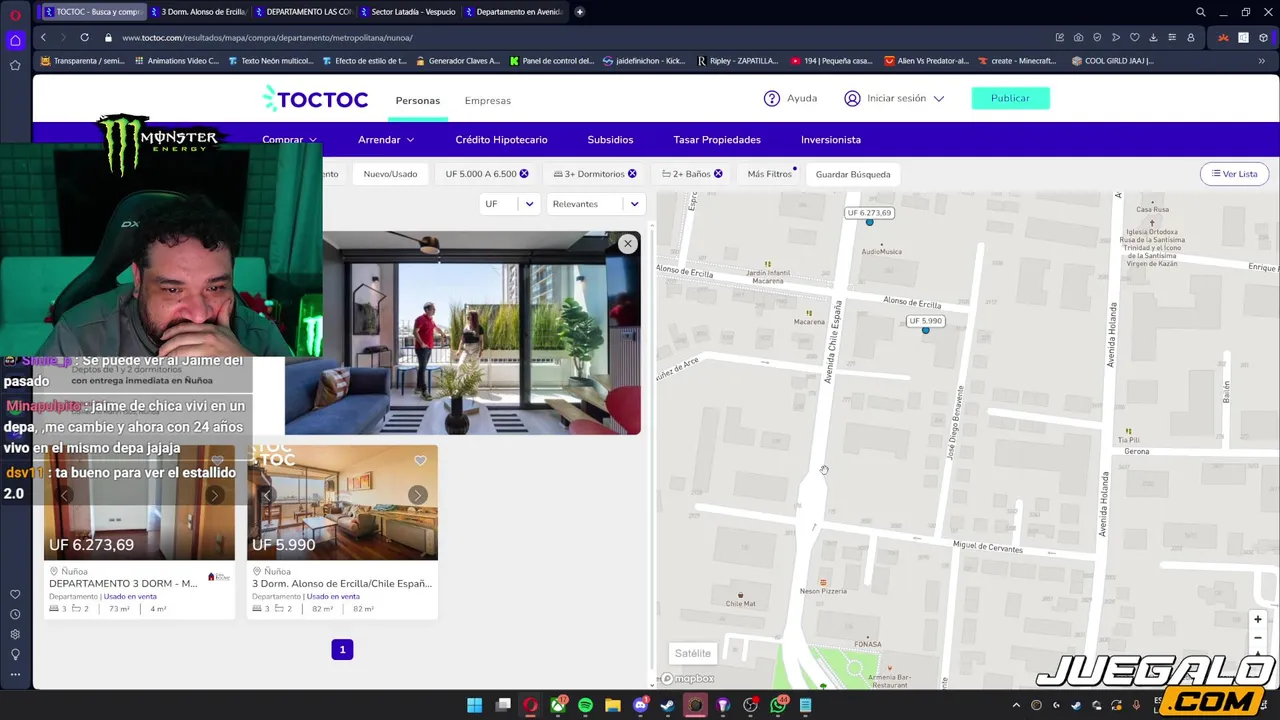1280x720 pixels.
Task: Open WhatsApp from the taskbar
Action: point(778,705)
